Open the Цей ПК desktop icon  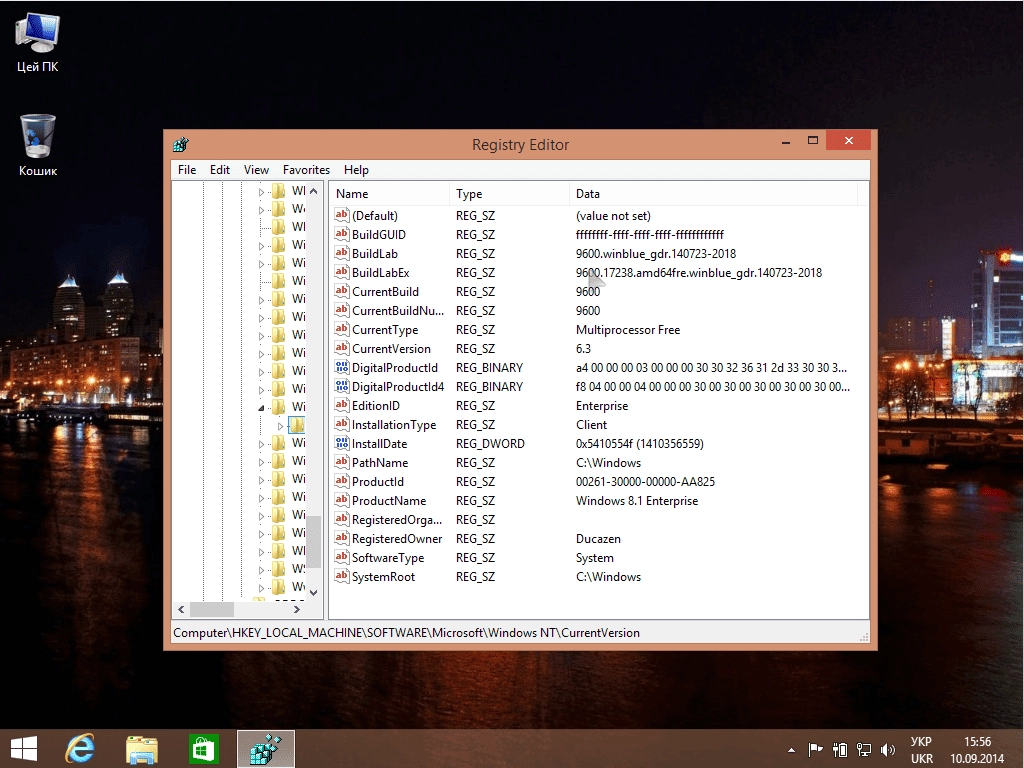click(37, 42)
